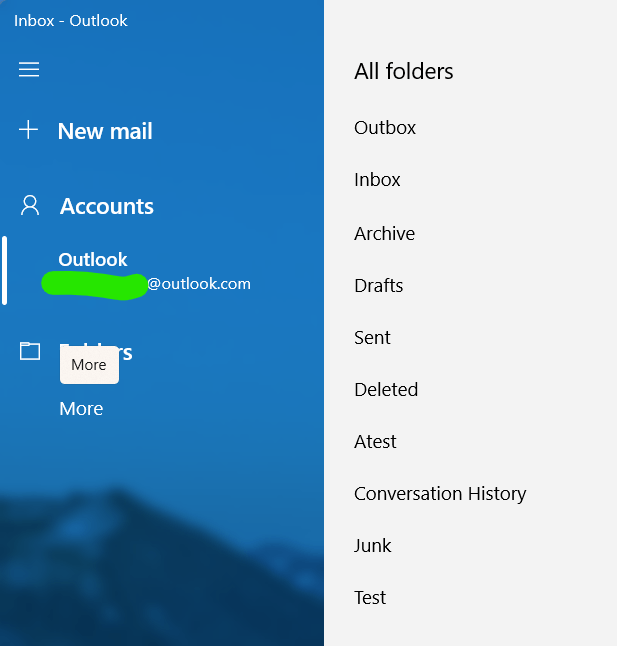Image resolution: width=617 pixels, height=646 pixels.
Task: Open the Conversation History folder
Action: click(x=440, y=494)
